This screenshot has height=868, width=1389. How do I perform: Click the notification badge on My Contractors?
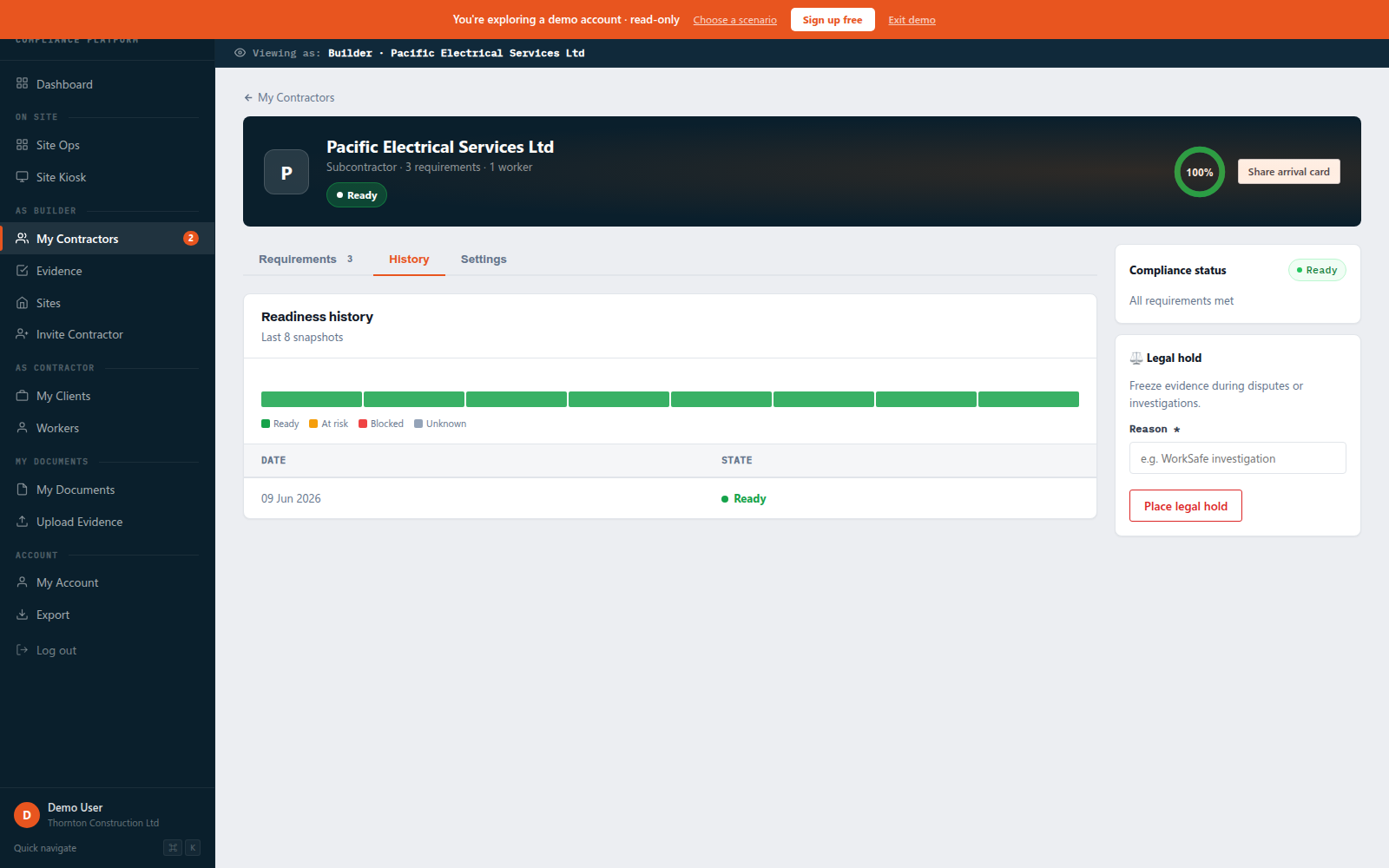coord(191,238)
